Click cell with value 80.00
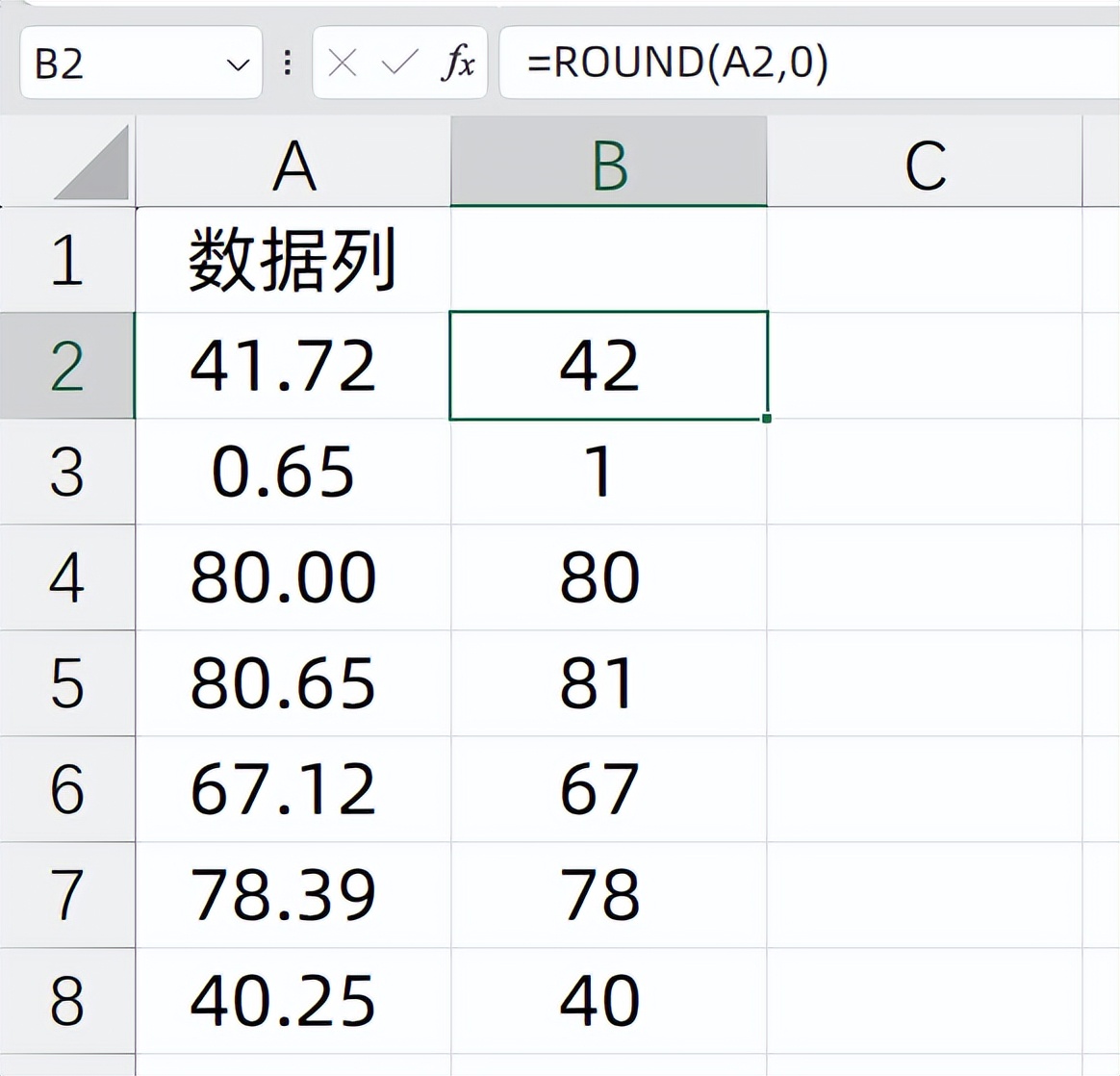 (293, 577)
